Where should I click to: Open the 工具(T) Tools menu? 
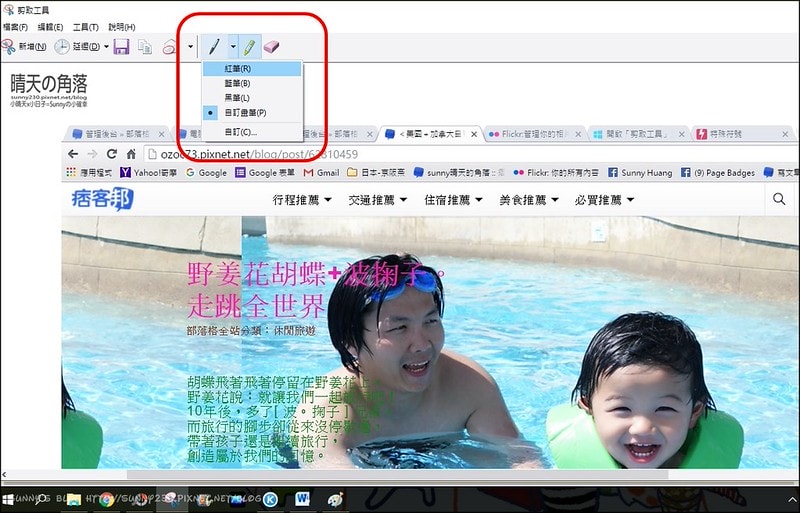(86, 27)
